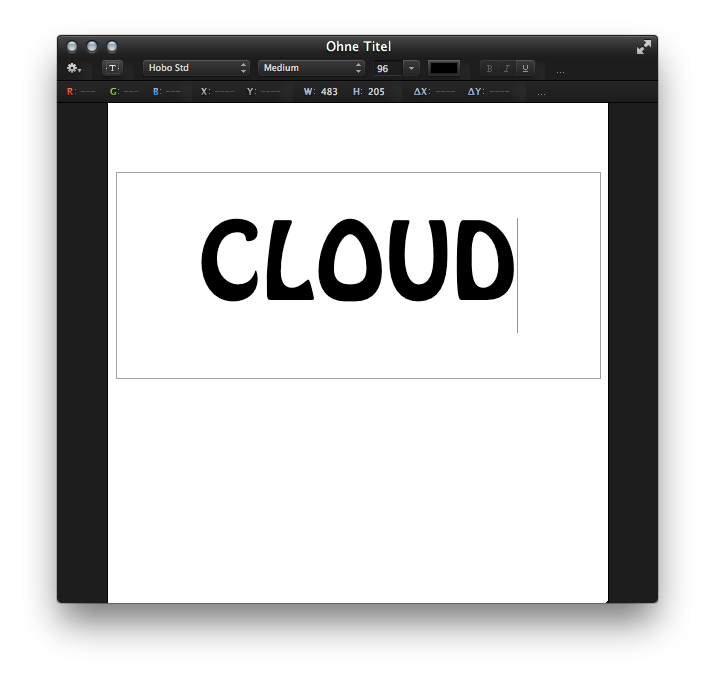The image size is (715, 682).
Task: Click the ΔX readout in info bar
Action: 434,92
